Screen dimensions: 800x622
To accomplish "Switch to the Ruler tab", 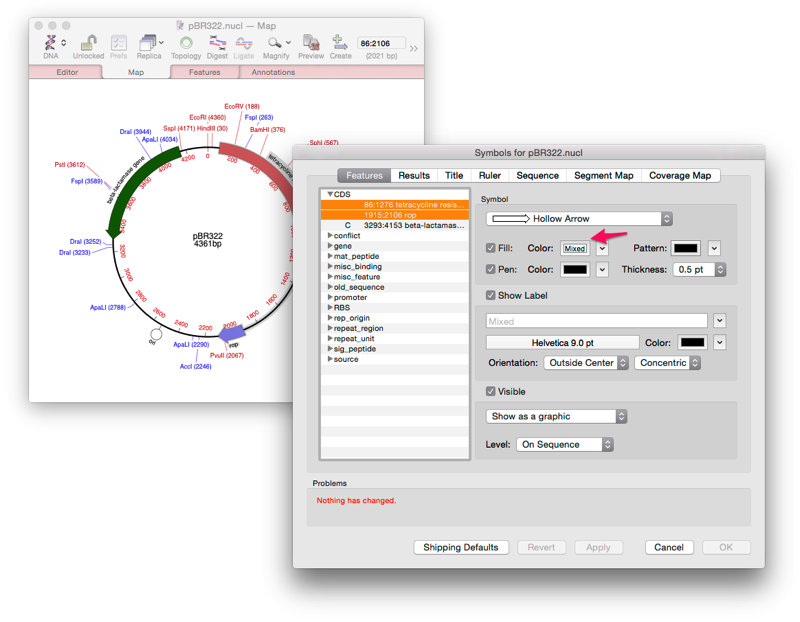I will coord(489,176).
